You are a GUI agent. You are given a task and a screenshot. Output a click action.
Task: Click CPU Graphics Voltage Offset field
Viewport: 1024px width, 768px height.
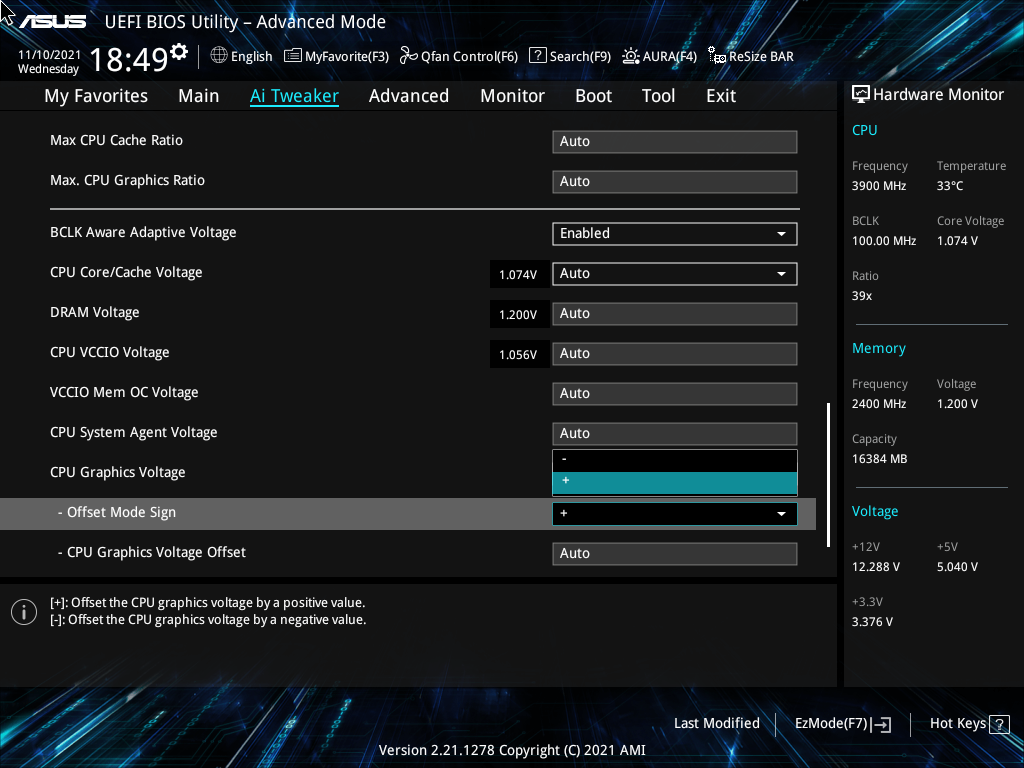(x=675, y=554)
